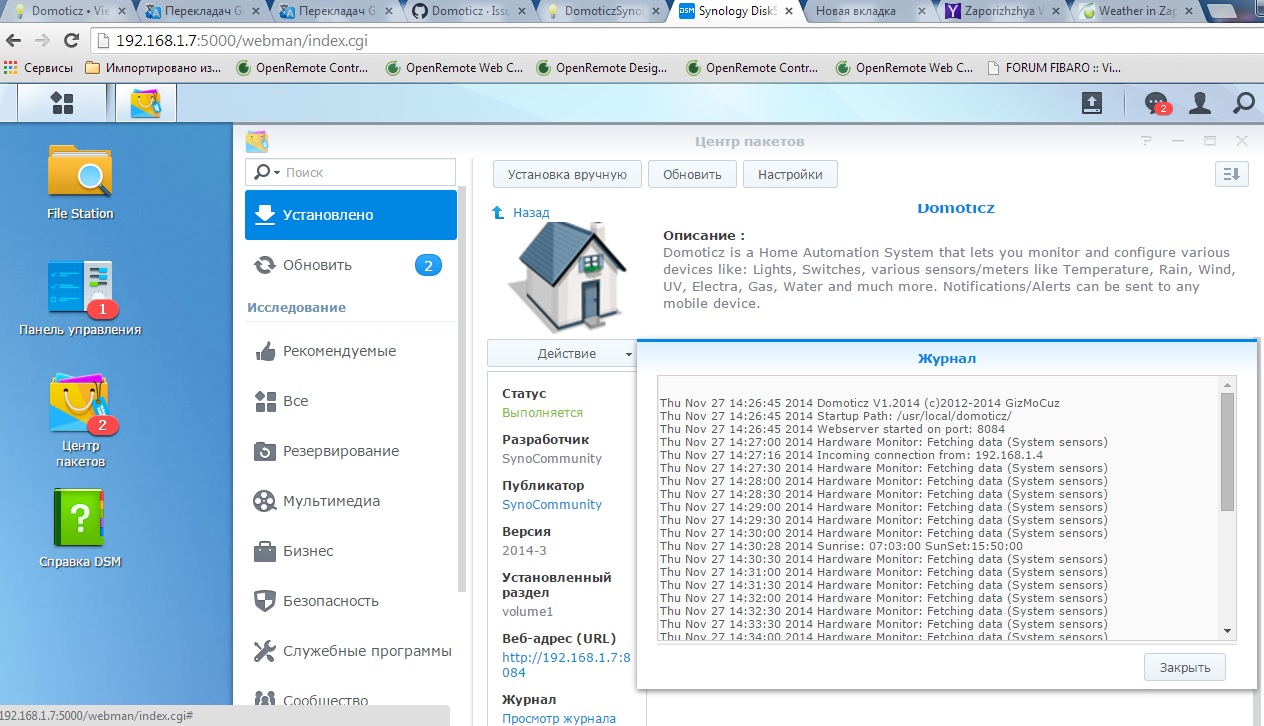Click the Просмотр журнала link

click(x=559, y=718)
